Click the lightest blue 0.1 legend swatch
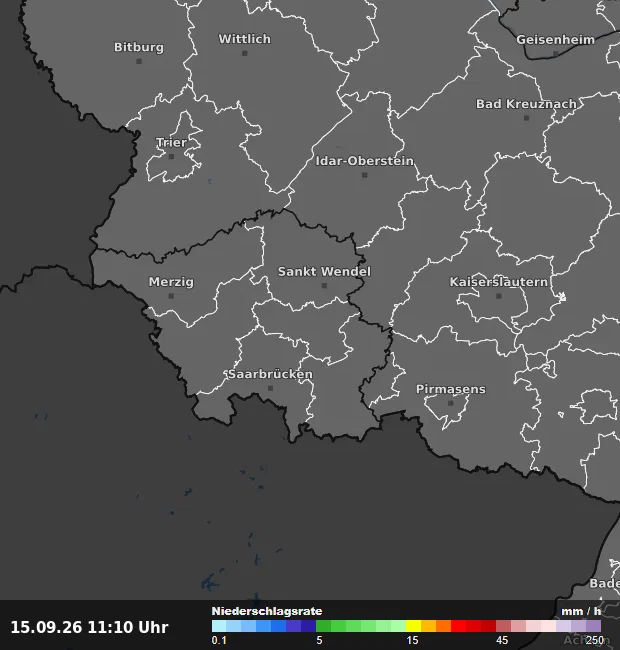 (219, 626)
